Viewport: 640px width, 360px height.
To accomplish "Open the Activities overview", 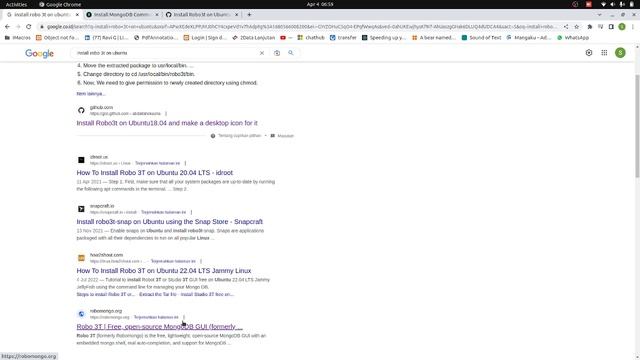I will 16,4.
